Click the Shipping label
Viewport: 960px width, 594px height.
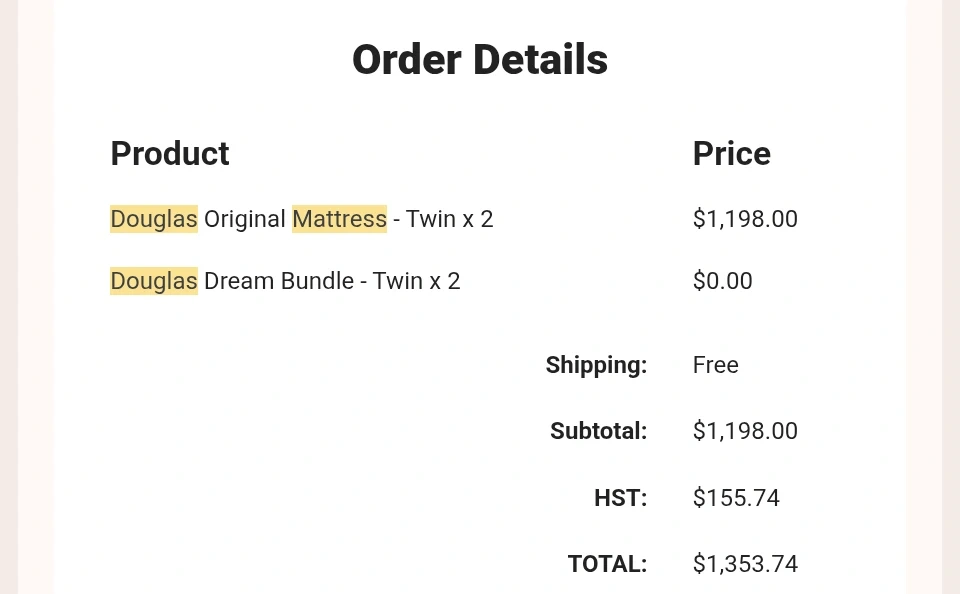[x=596, y=365]
